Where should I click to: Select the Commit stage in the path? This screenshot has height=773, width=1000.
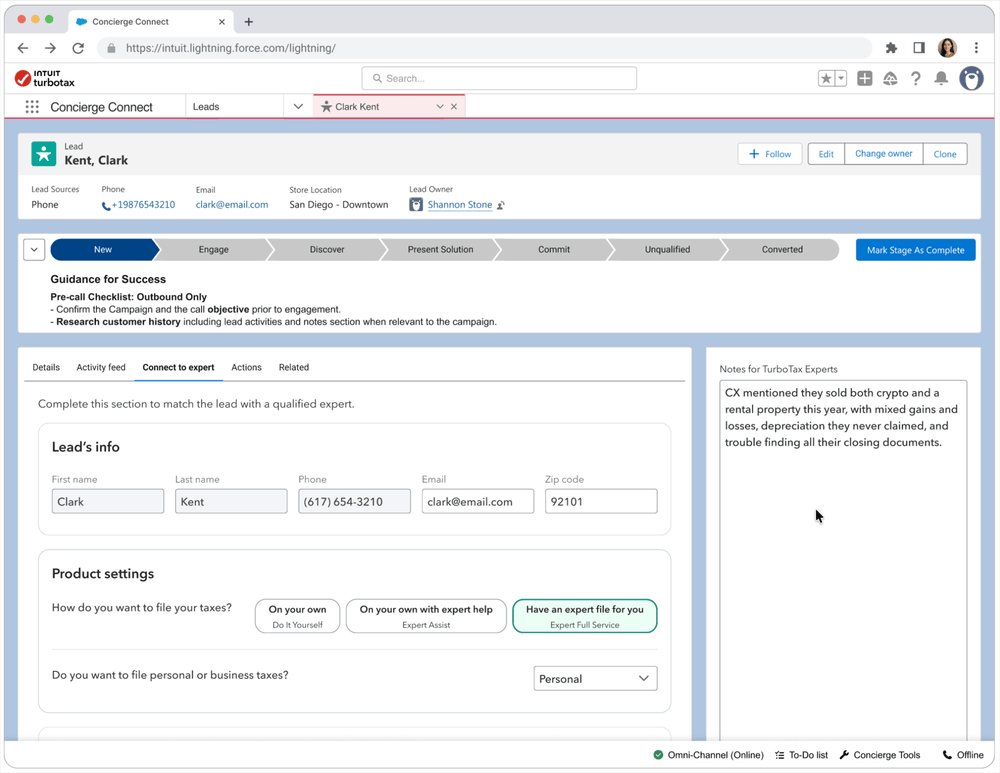tap(554, 249)
